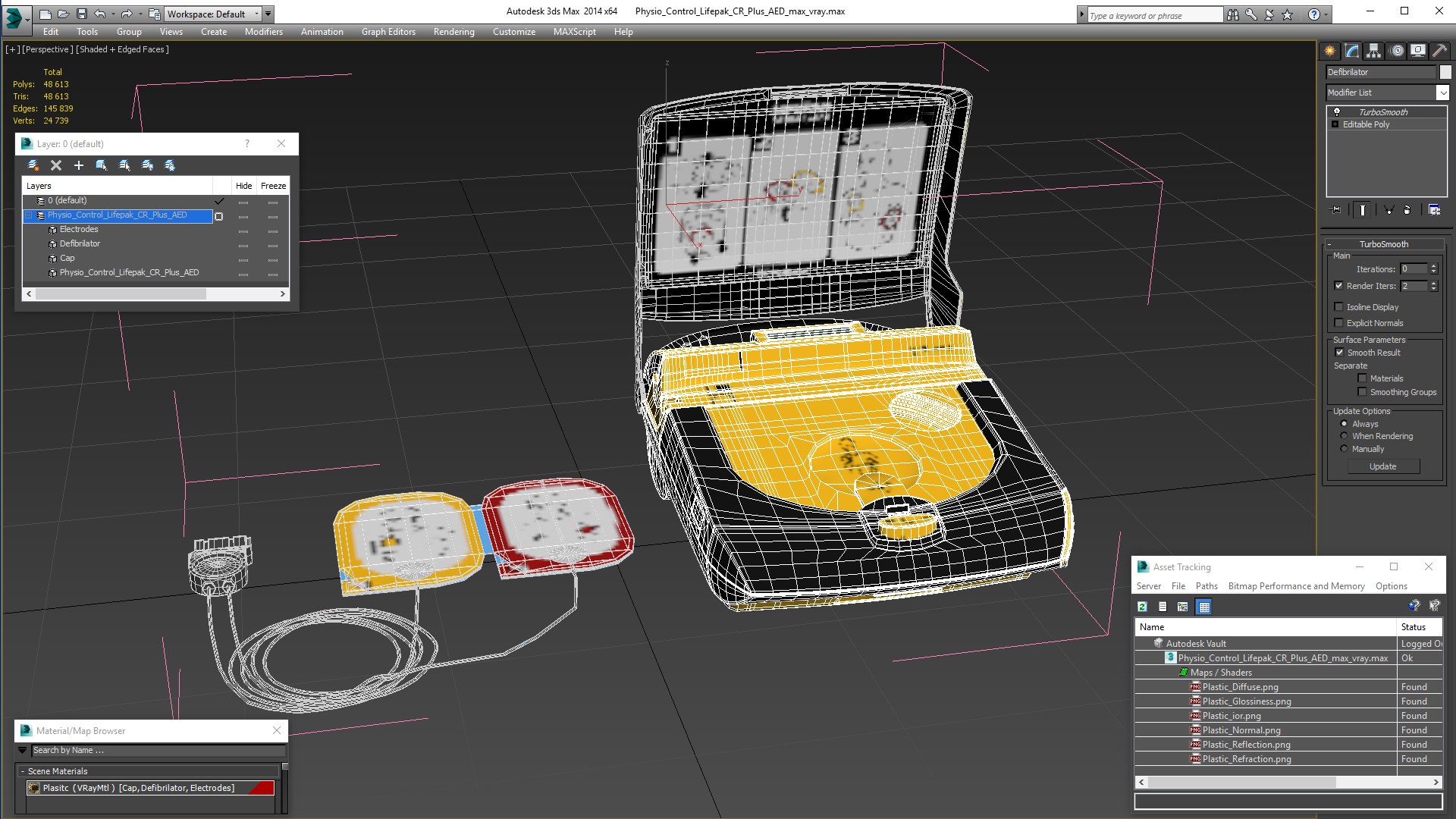Viewport: 1456px width, 819px height.
Task: Click the Pin Stack icon
Action: [x=1336, y=210]
